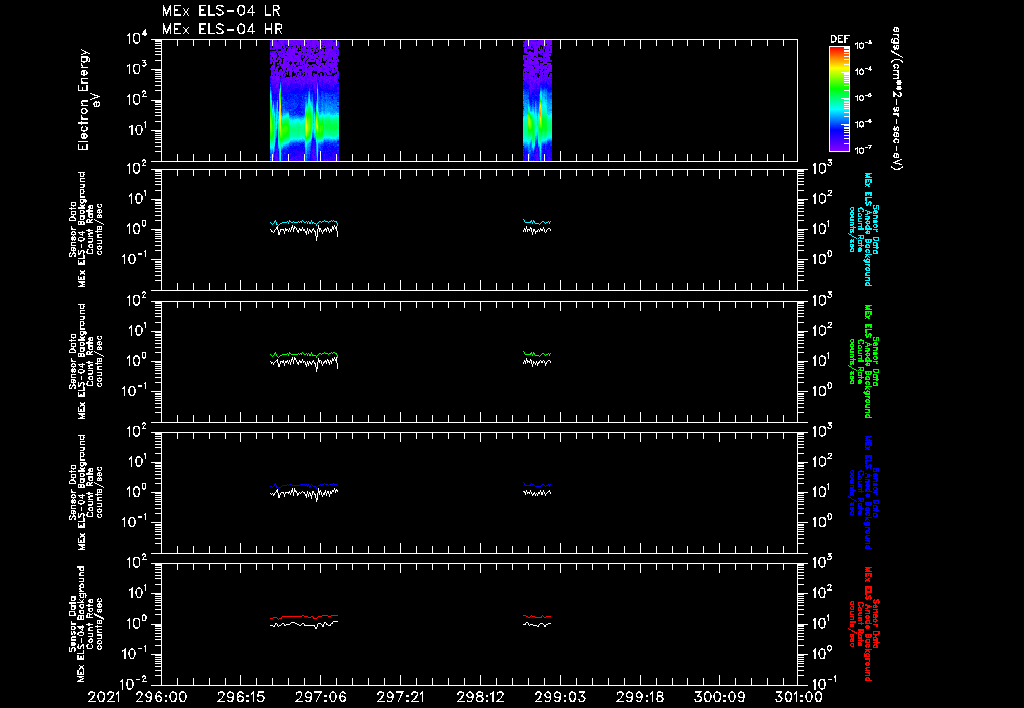
Task: Click the '299:03' time axis label
Action: click(560, 697)
